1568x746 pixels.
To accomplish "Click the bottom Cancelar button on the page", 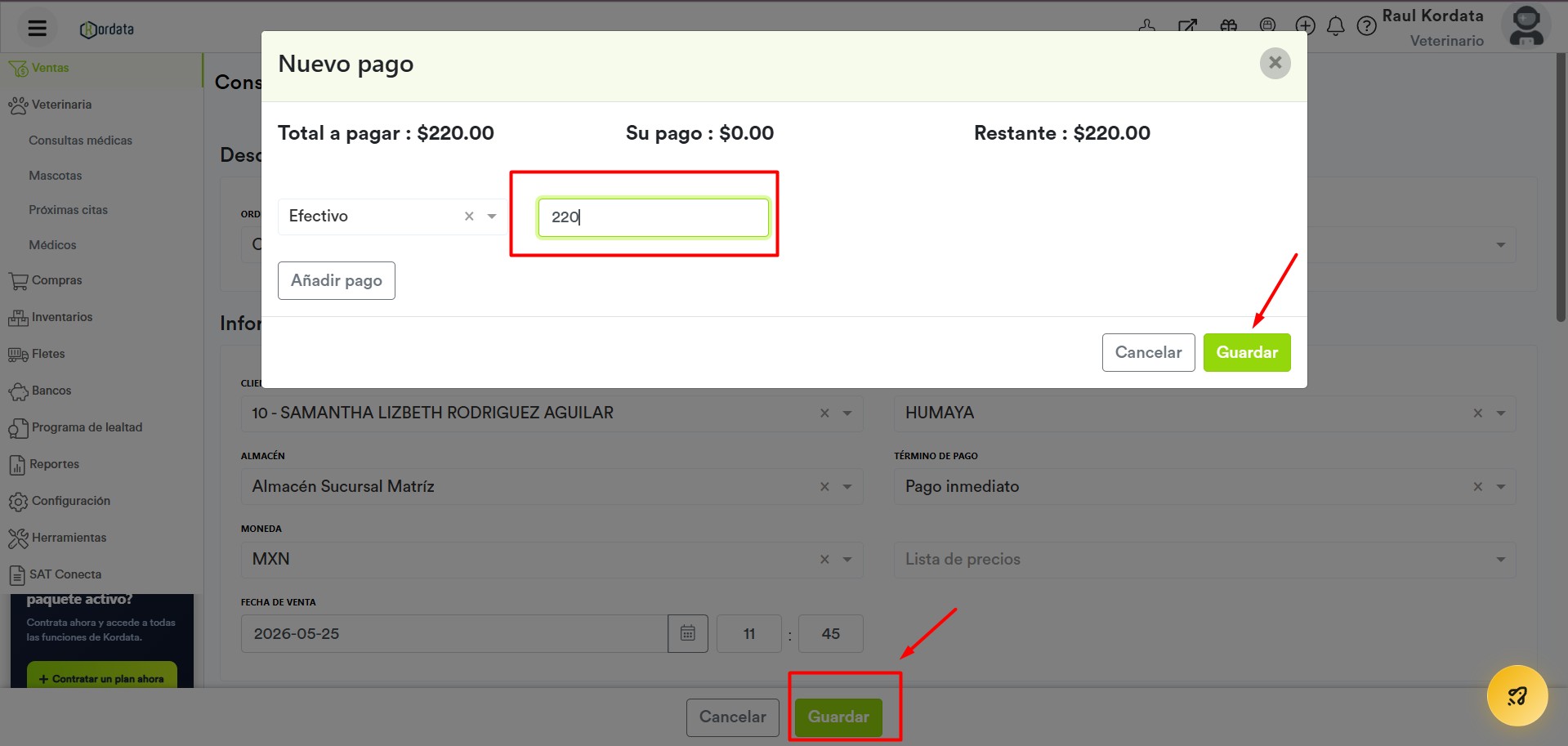I will (732, 717).
